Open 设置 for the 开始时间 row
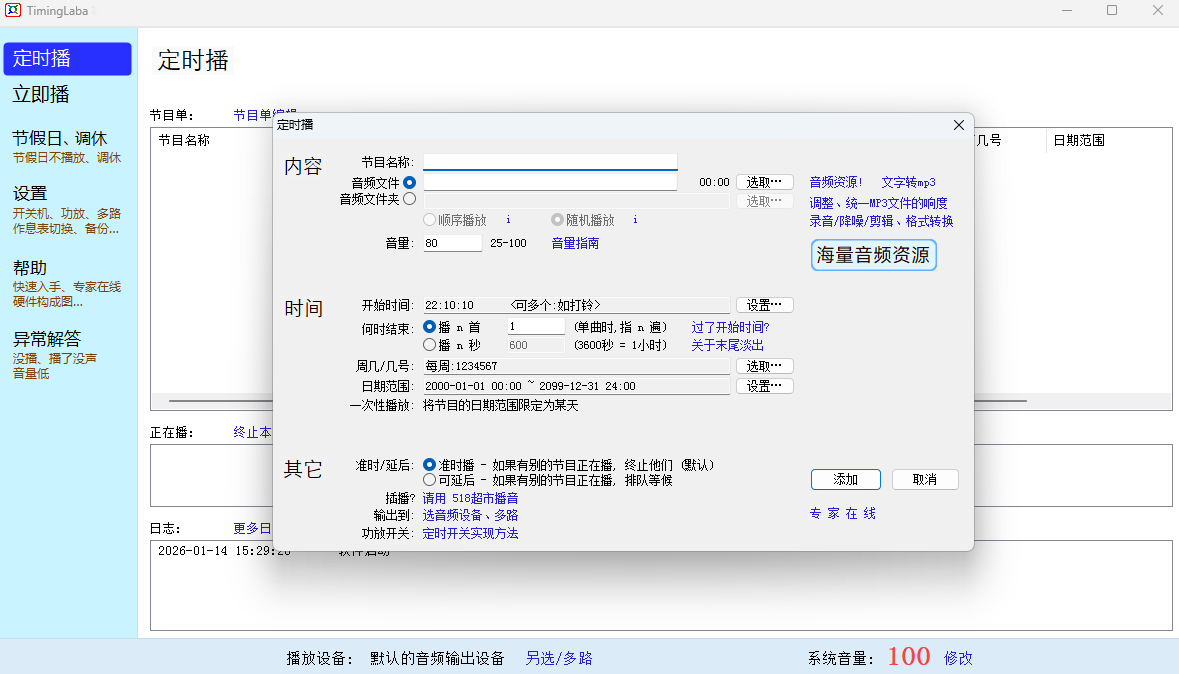The width and height of the screenshot is (1179, 674). point(765,305)
